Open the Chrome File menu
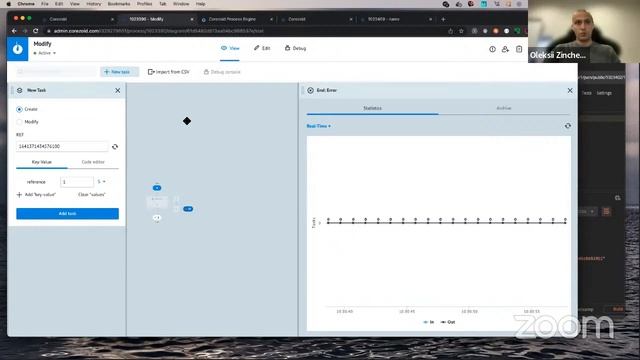The height and width of the screenshot is (360, 640). pos(44,4)
